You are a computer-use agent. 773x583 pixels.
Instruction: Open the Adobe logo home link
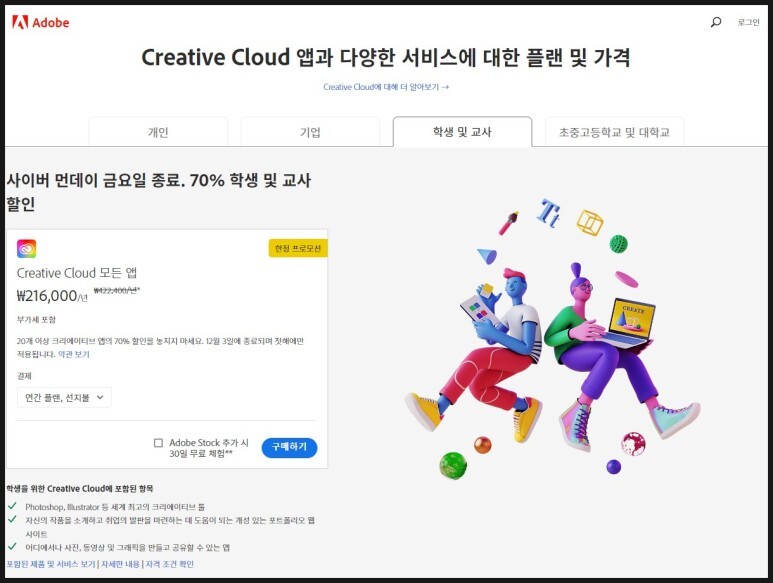tap(40, 22)
